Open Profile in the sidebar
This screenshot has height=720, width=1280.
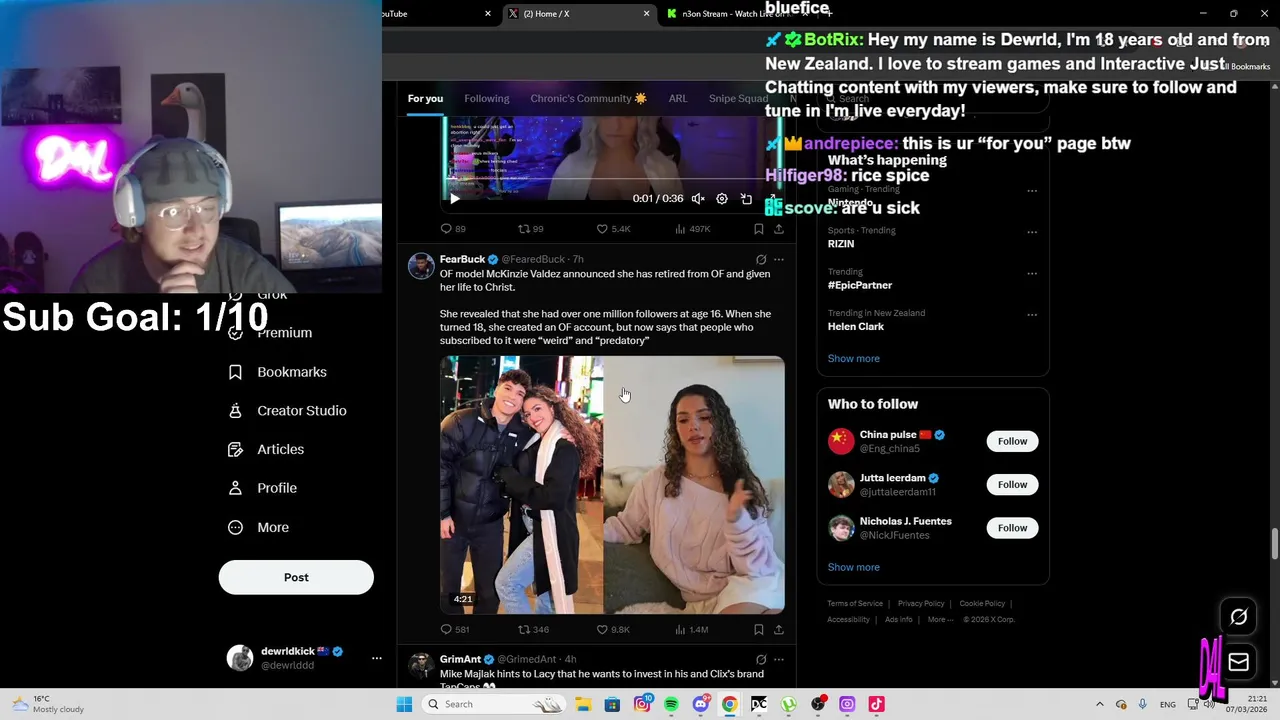[262, 488]
